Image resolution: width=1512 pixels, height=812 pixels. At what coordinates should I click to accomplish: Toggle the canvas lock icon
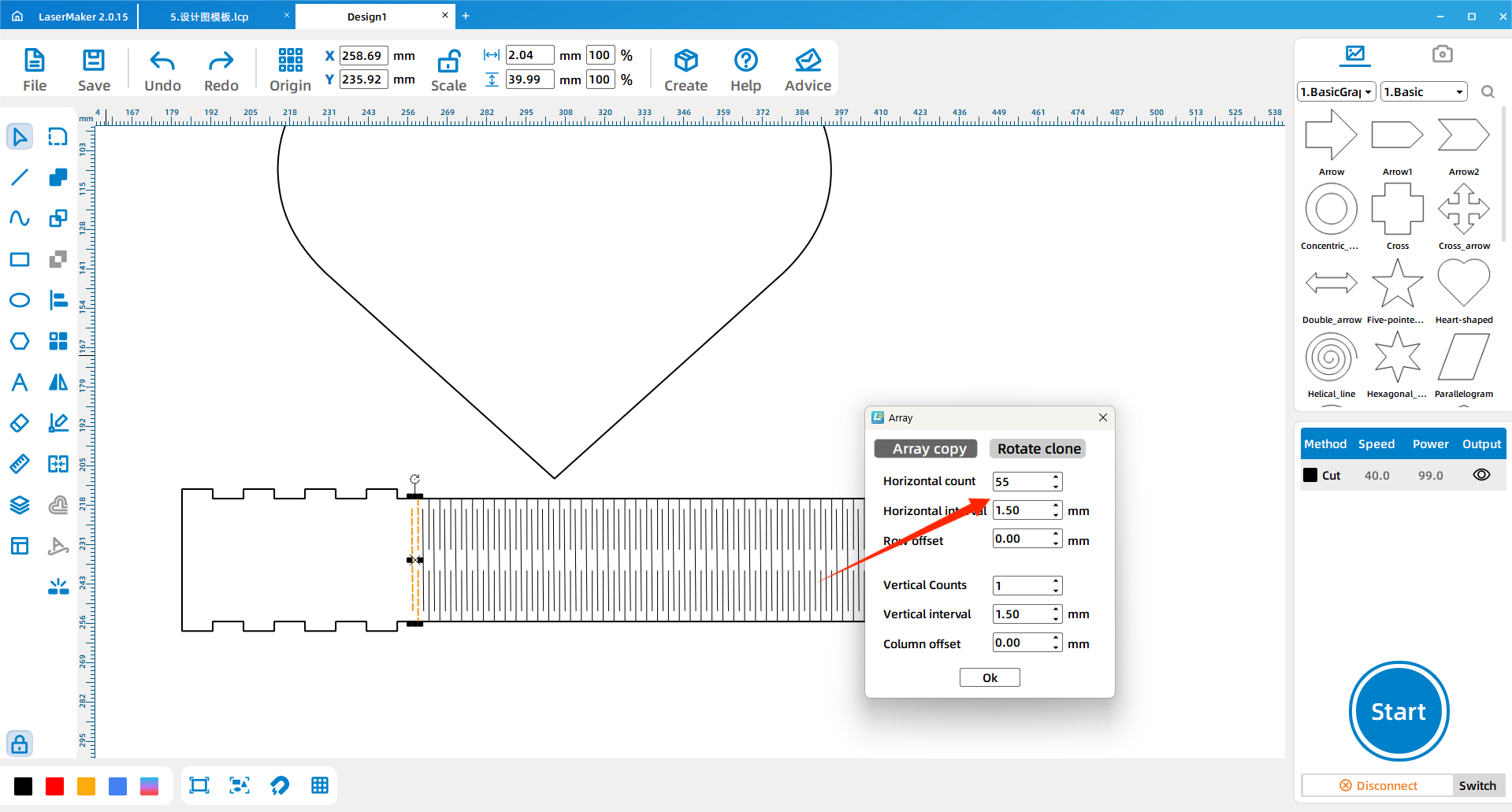pos(20,743)
